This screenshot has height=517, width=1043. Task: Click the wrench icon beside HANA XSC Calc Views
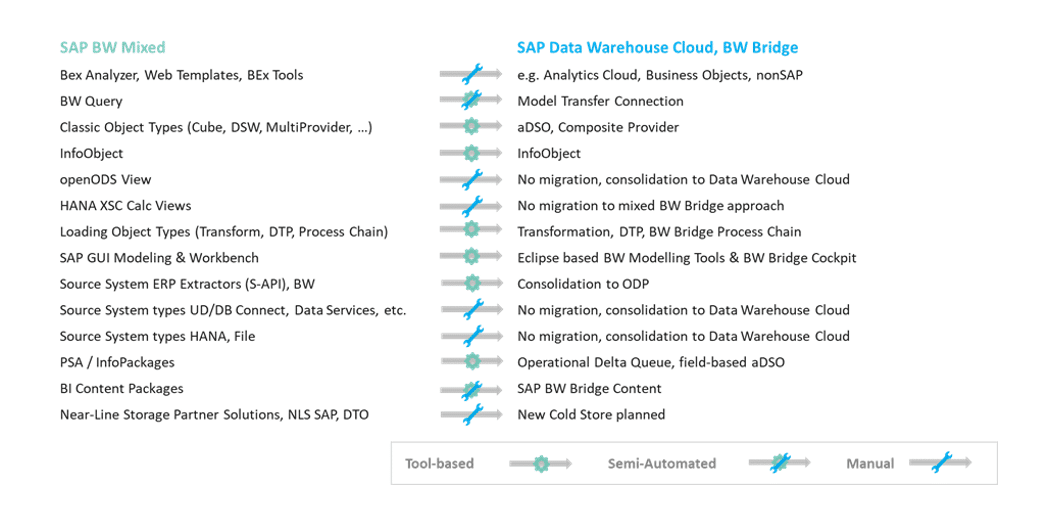click(471, 205)
